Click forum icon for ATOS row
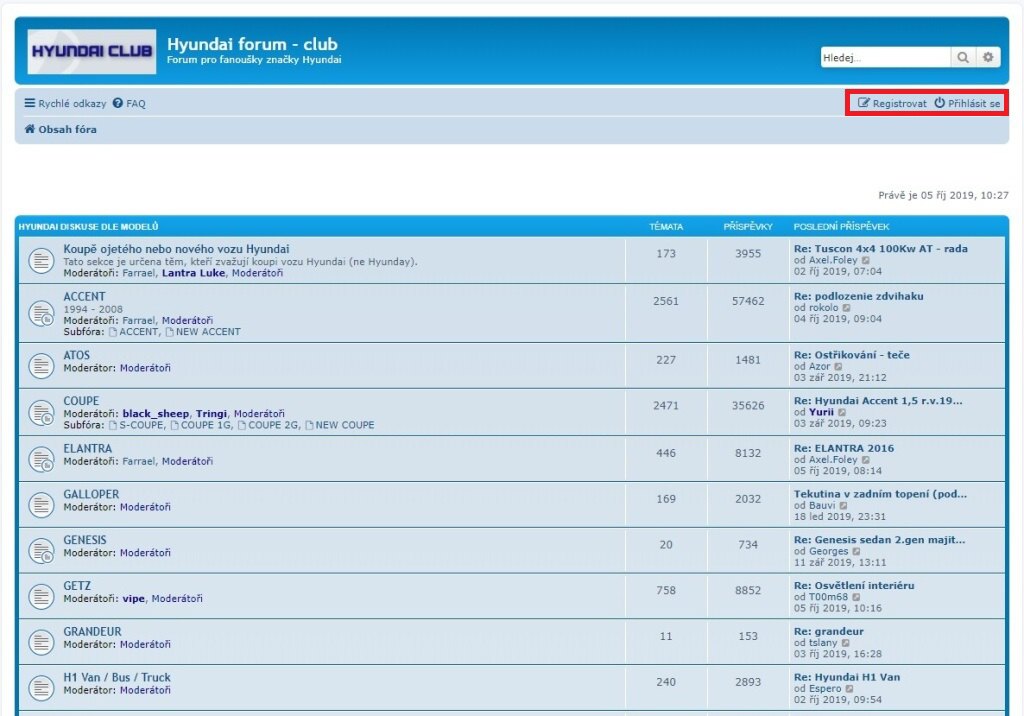The width and height of the screenshot is (1024, 716). (40, 366)
